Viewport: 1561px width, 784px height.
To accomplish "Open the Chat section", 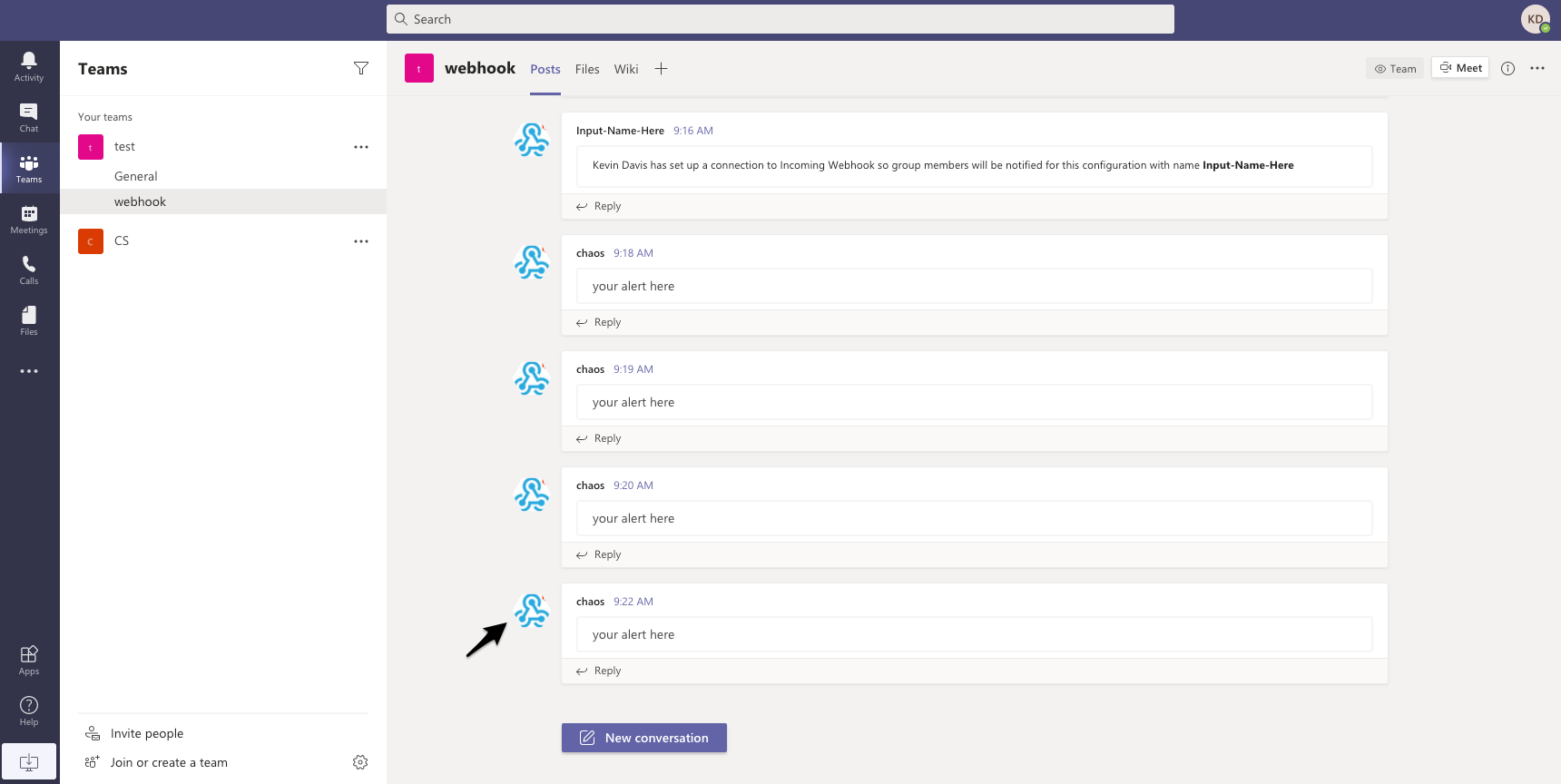I will tap(29, 117).
